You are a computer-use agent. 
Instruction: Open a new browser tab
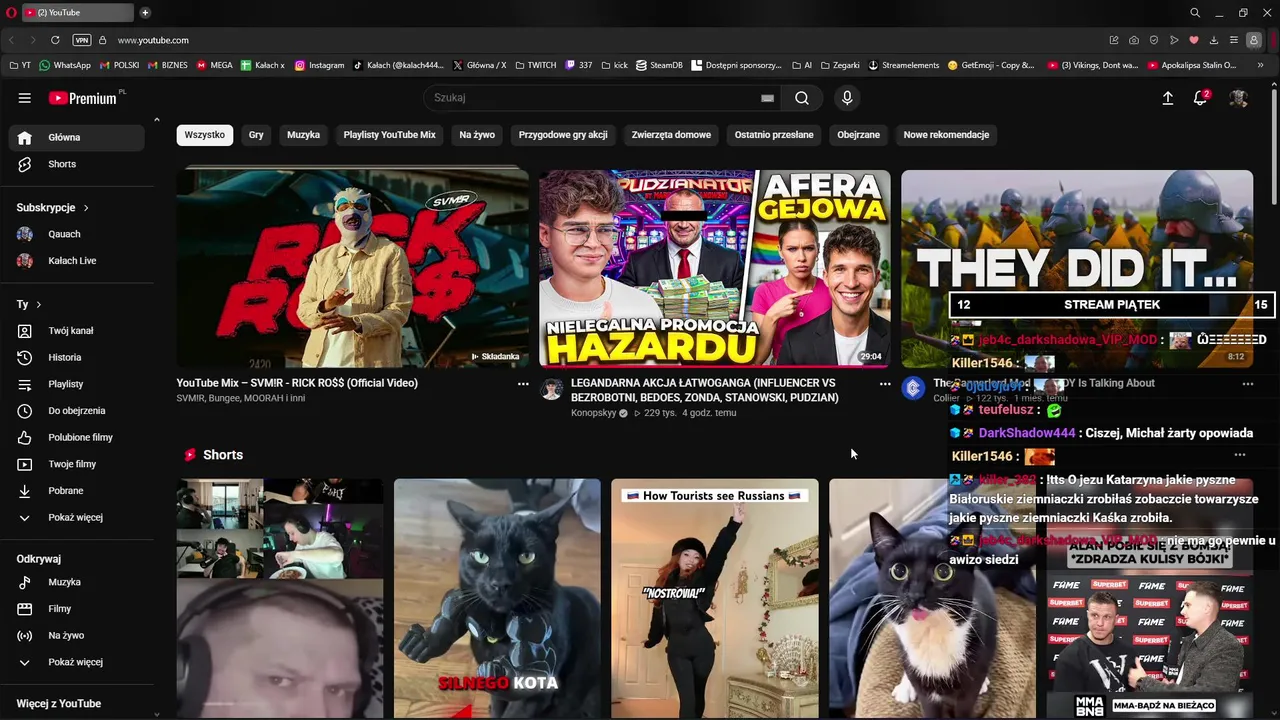(145, 13)
